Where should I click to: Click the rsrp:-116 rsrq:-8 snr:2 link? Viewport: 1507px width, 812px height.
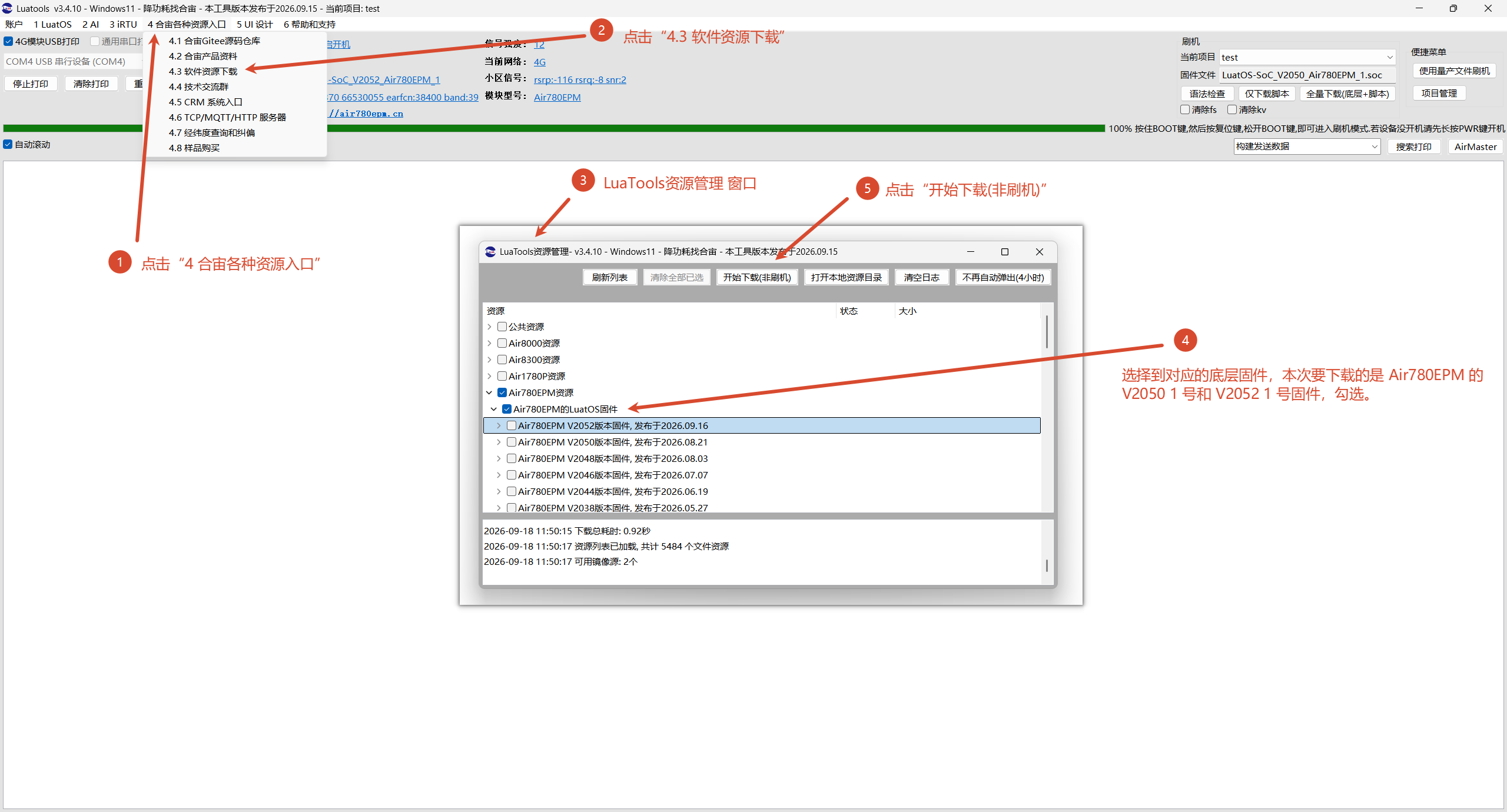(580, 79)
